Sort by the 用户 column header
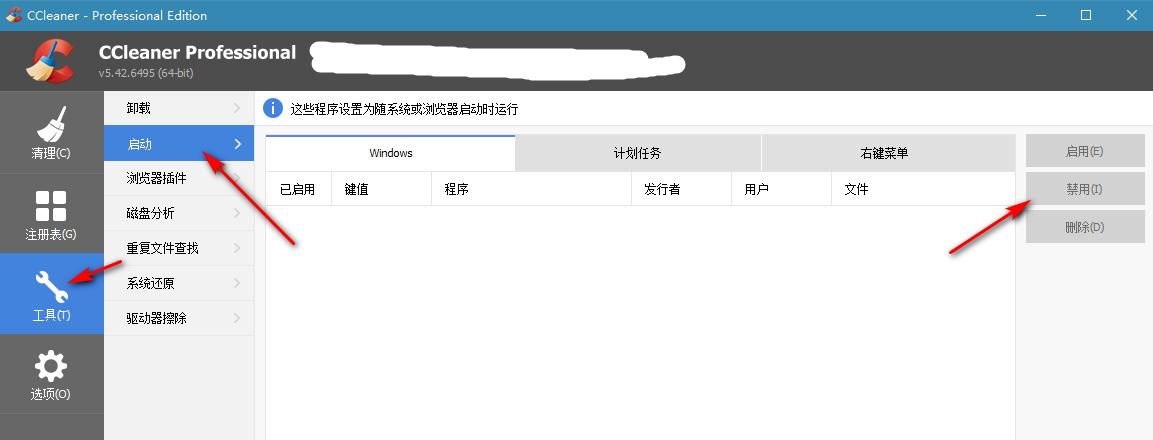This screenshot has height=440, width=1153. click(782, 189)
